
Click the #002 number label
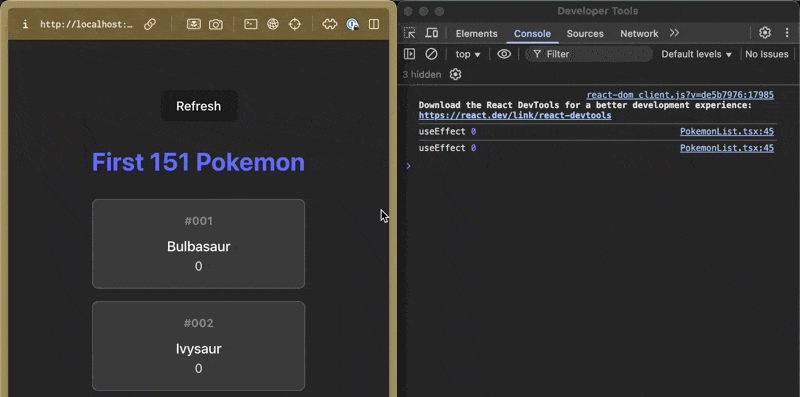[x=198, y=323]
